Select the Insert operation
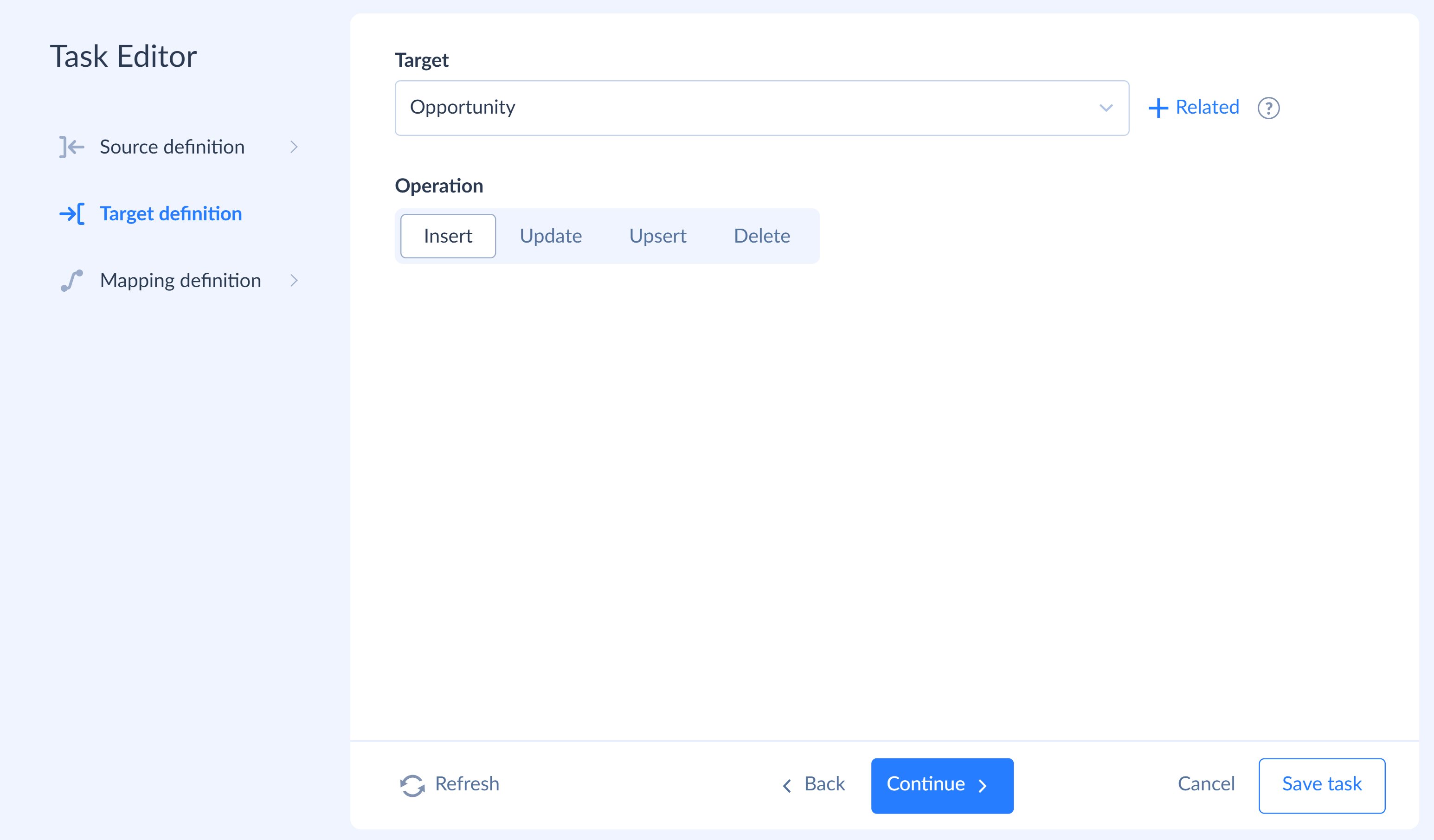The width and height of the screenshot is (1434, 840). [x=448, y=236]
